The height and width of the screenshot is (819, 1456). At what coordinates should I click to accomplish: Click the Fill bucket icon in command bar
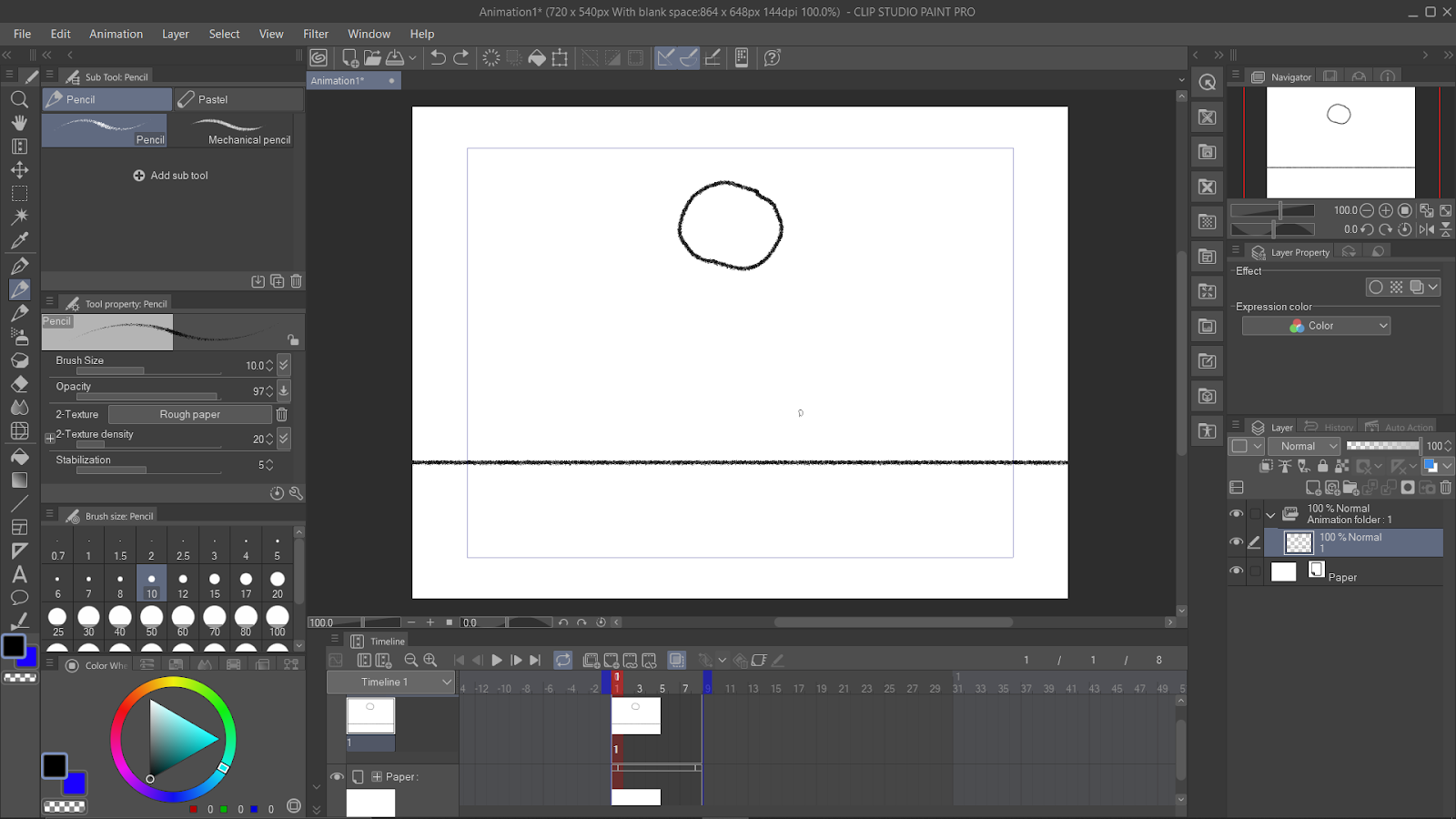pyautogui.click(x=537, y=57)
